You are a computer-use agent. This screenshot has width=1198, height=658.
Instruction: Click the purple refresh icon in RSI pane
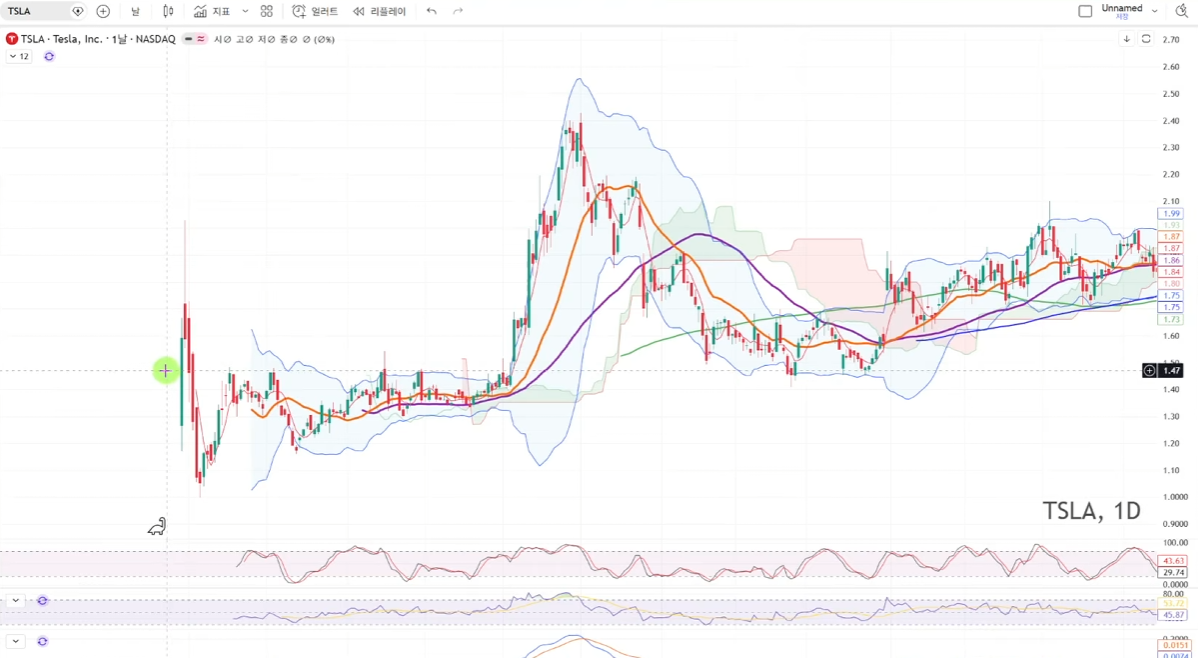(43, 601)
